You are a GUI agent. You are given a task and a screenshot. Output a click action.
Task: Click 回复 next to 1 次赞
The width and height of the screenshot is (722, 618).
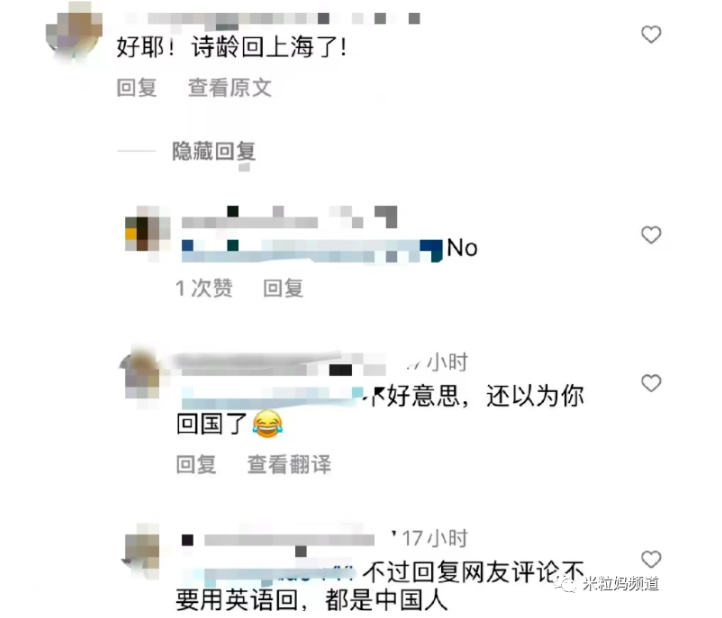tap(283, 288)
